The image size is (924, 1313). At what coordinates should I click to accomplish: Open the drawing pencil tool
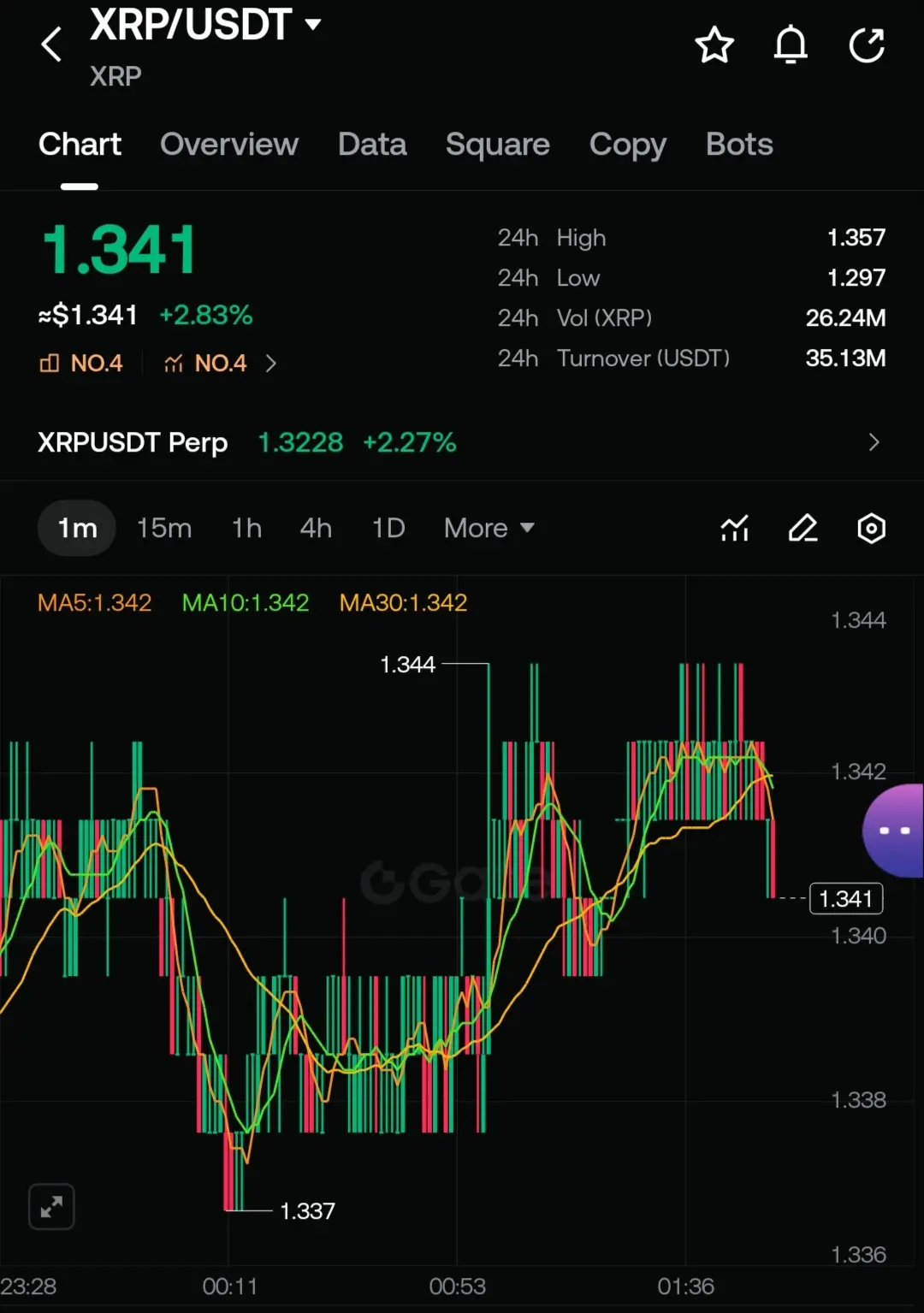[803, 529]
